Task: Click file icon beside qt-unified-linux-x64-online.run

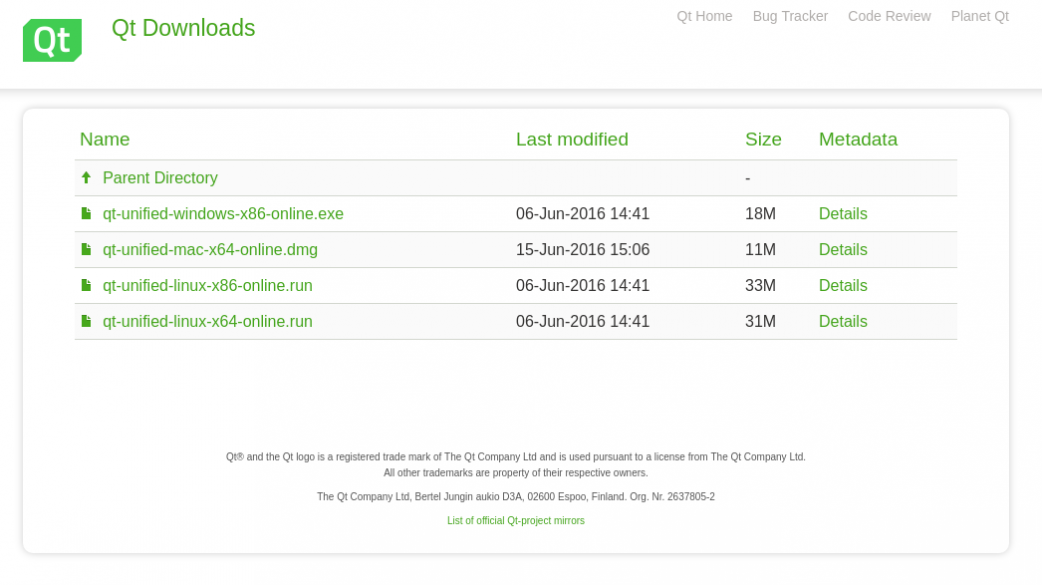Action: (x=86, y=322)
